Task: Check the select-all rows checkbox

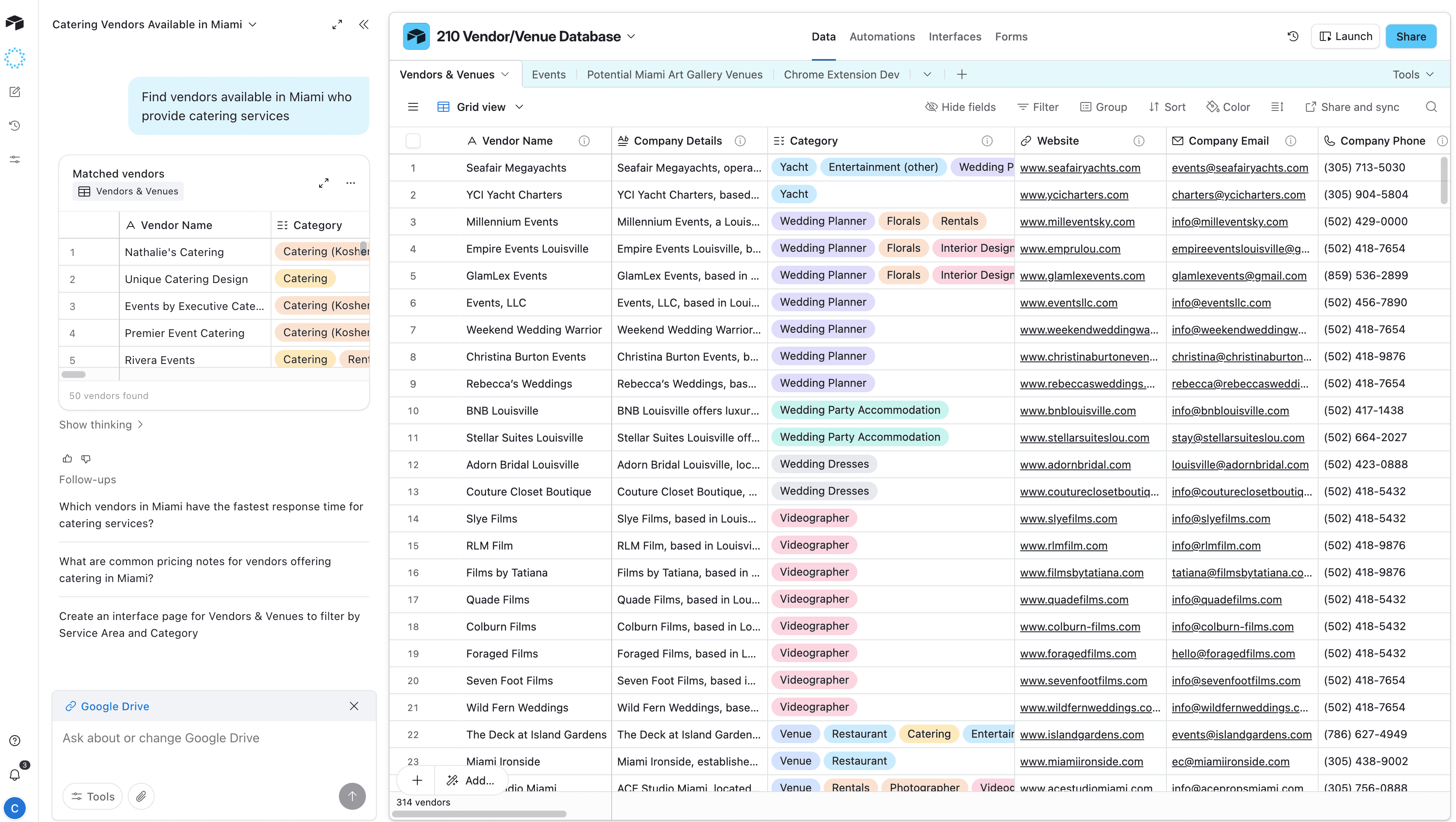Action: [413, 141]
